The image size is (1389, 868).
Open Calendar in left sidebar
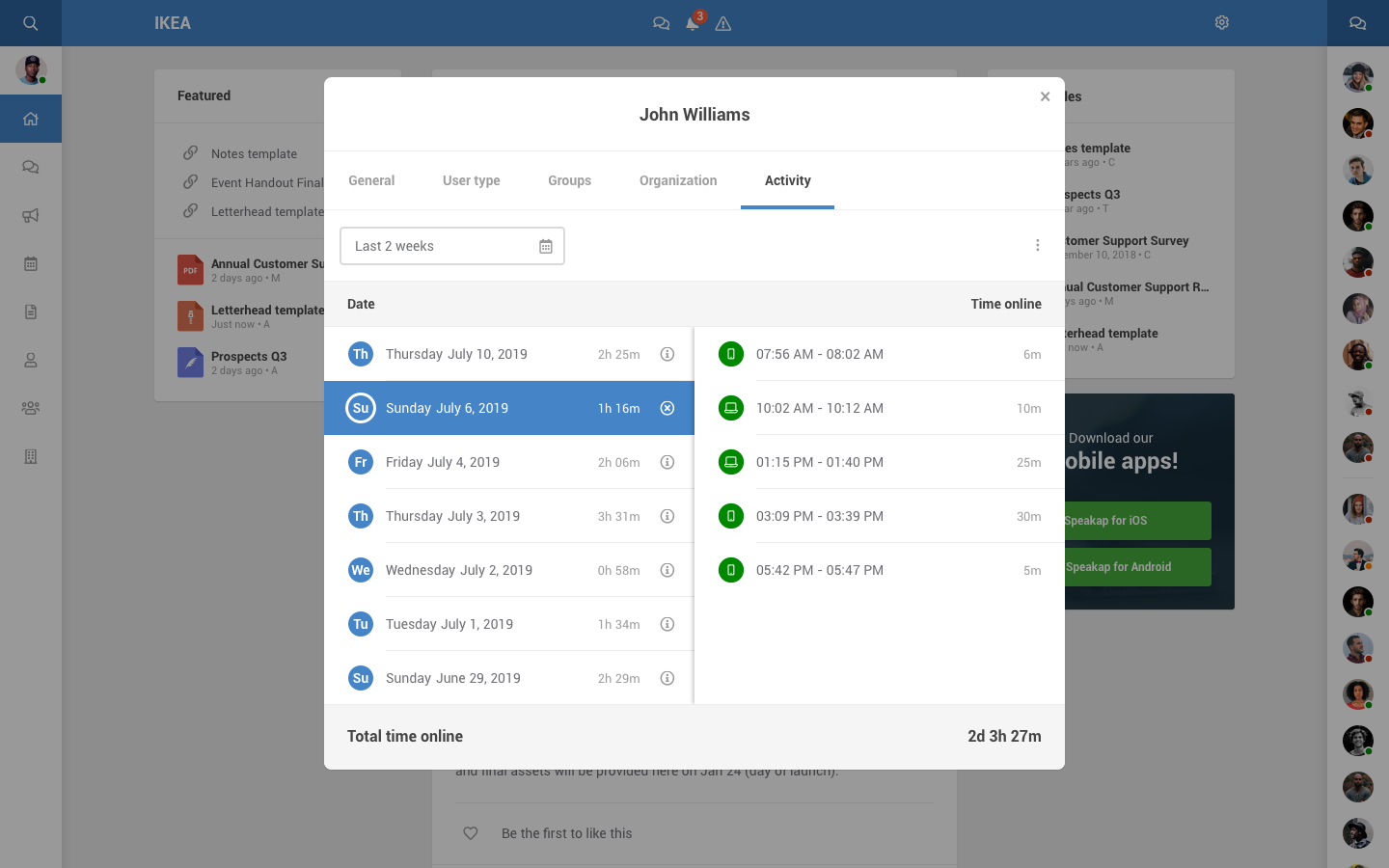click(31, 263)
